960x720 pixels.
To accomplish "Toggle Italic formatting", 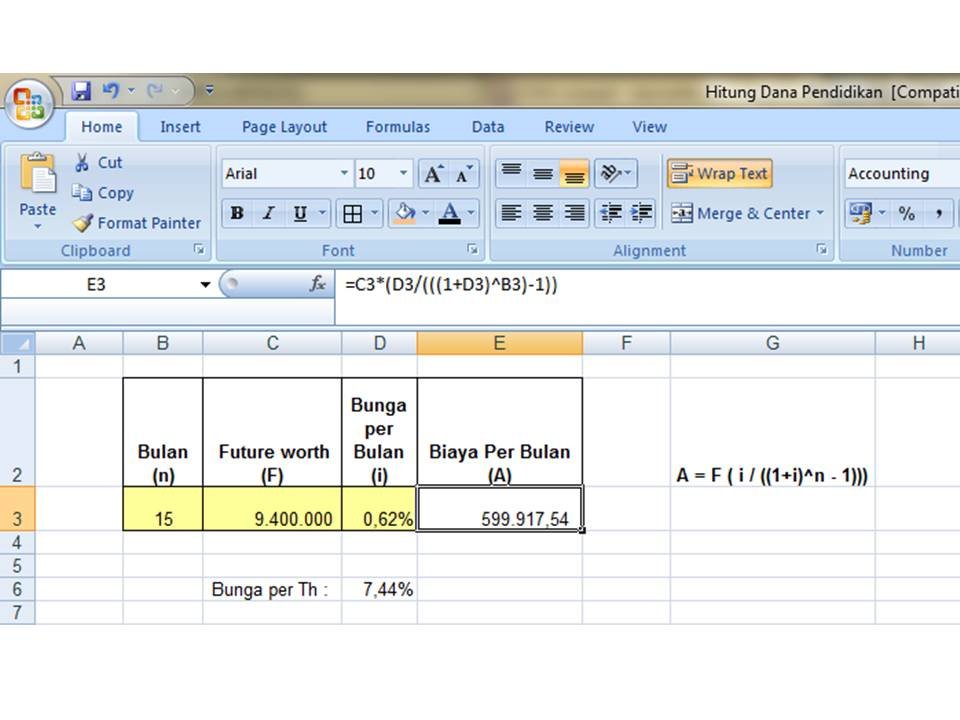I will pyautogui.click(x=268, y=213).
